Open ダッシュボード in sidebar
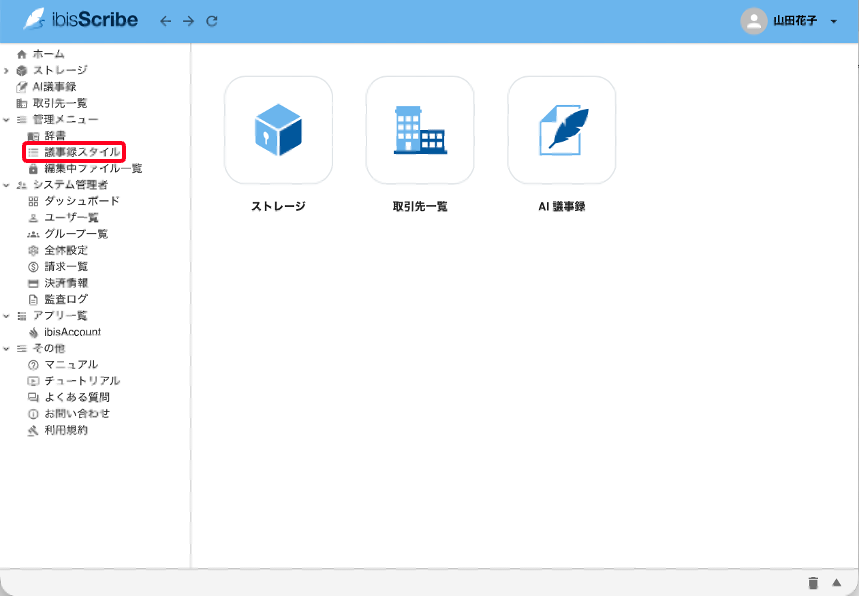This screenshot has height=599, width=860. tap(81, 201)
